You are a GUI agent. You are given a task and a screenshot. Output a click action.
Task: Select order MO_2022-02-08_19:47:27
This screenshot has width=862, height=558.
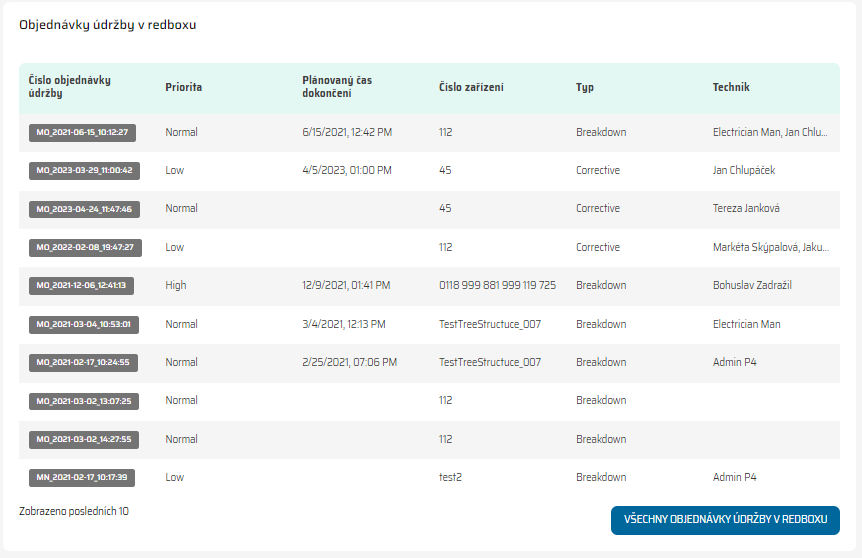84,247
